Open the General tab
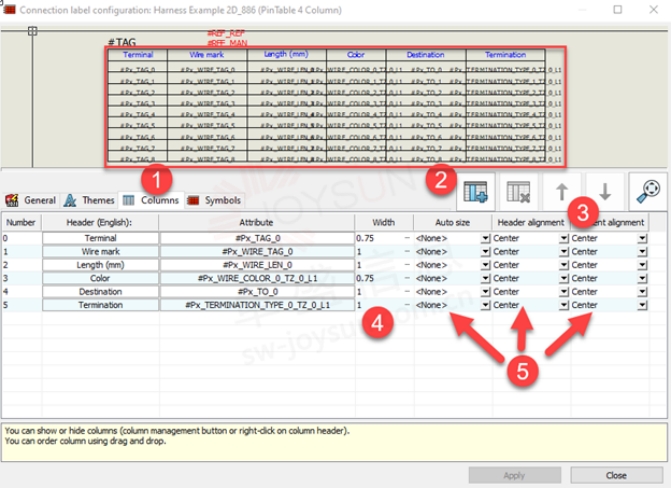Screen dimensions: 672x488 pos(30,200)
